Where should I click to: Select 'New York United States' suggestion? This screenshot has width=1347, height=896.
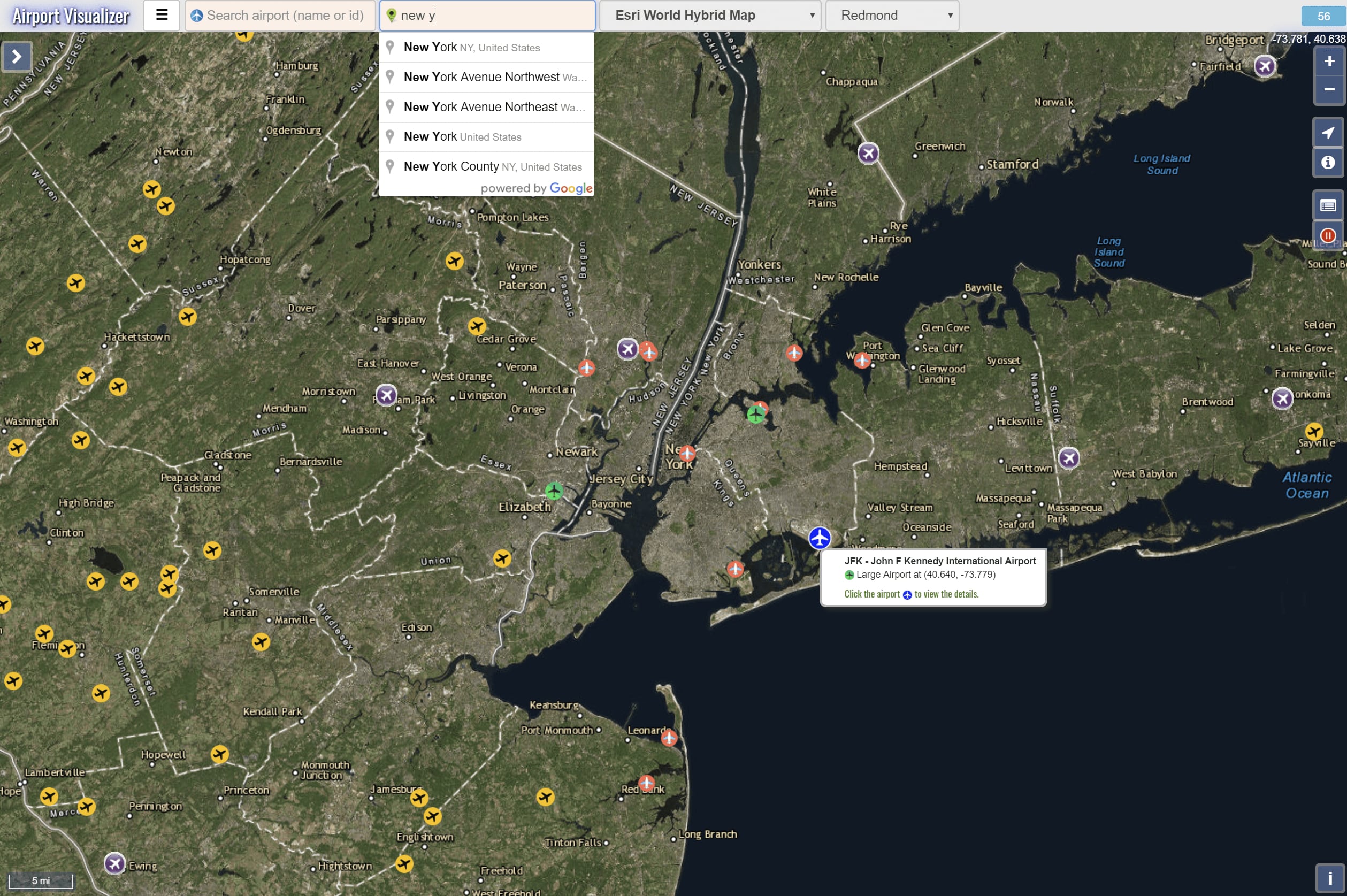486,136
